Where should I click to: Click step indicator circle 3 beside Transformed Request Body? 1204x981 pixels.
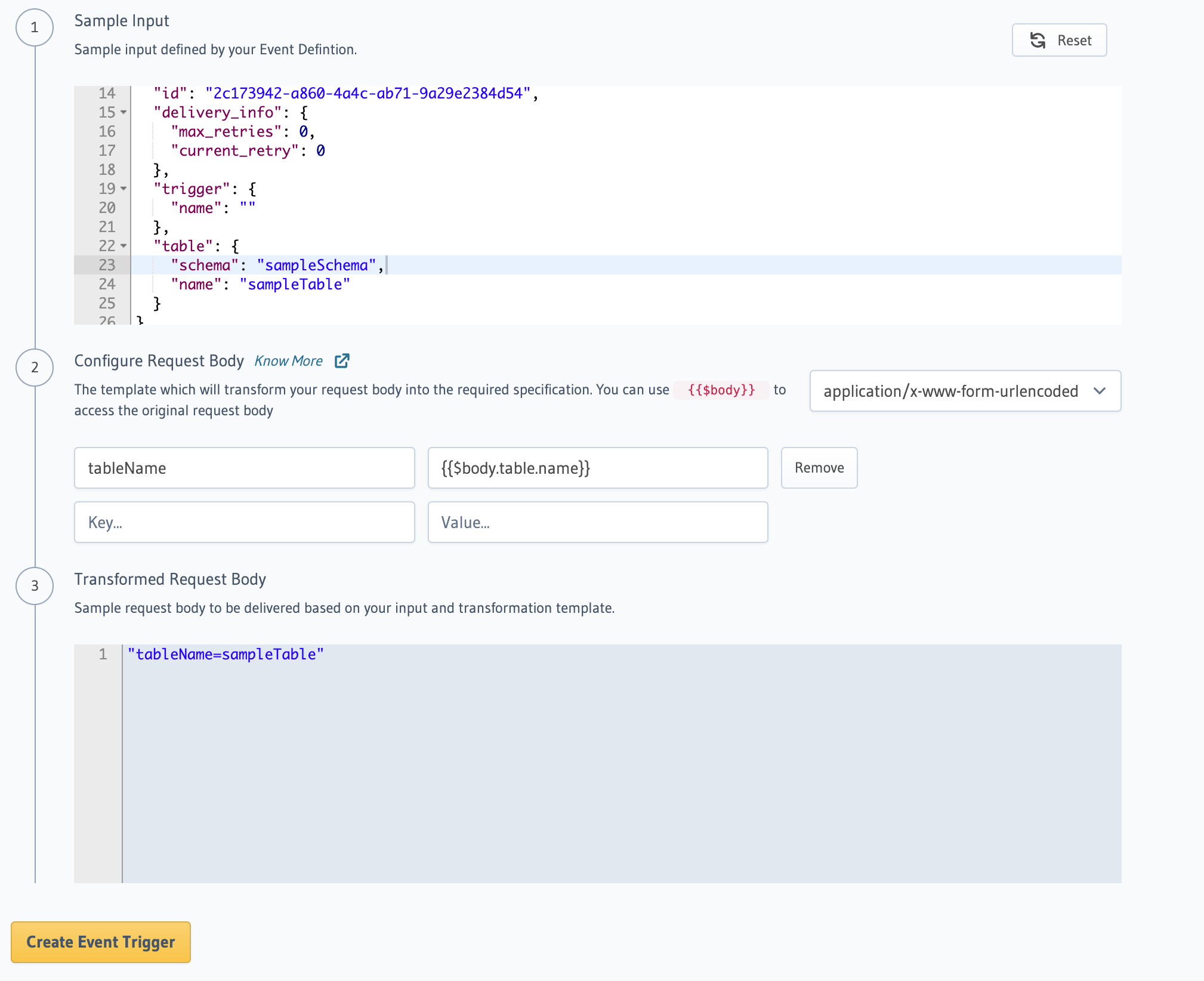coord(35,586)
